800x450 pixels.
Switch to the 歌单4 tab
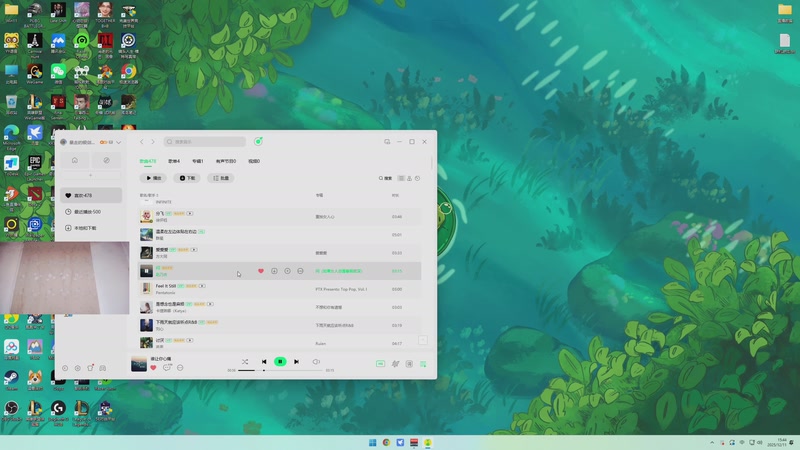pyautogui.click(x=174, y=161)
